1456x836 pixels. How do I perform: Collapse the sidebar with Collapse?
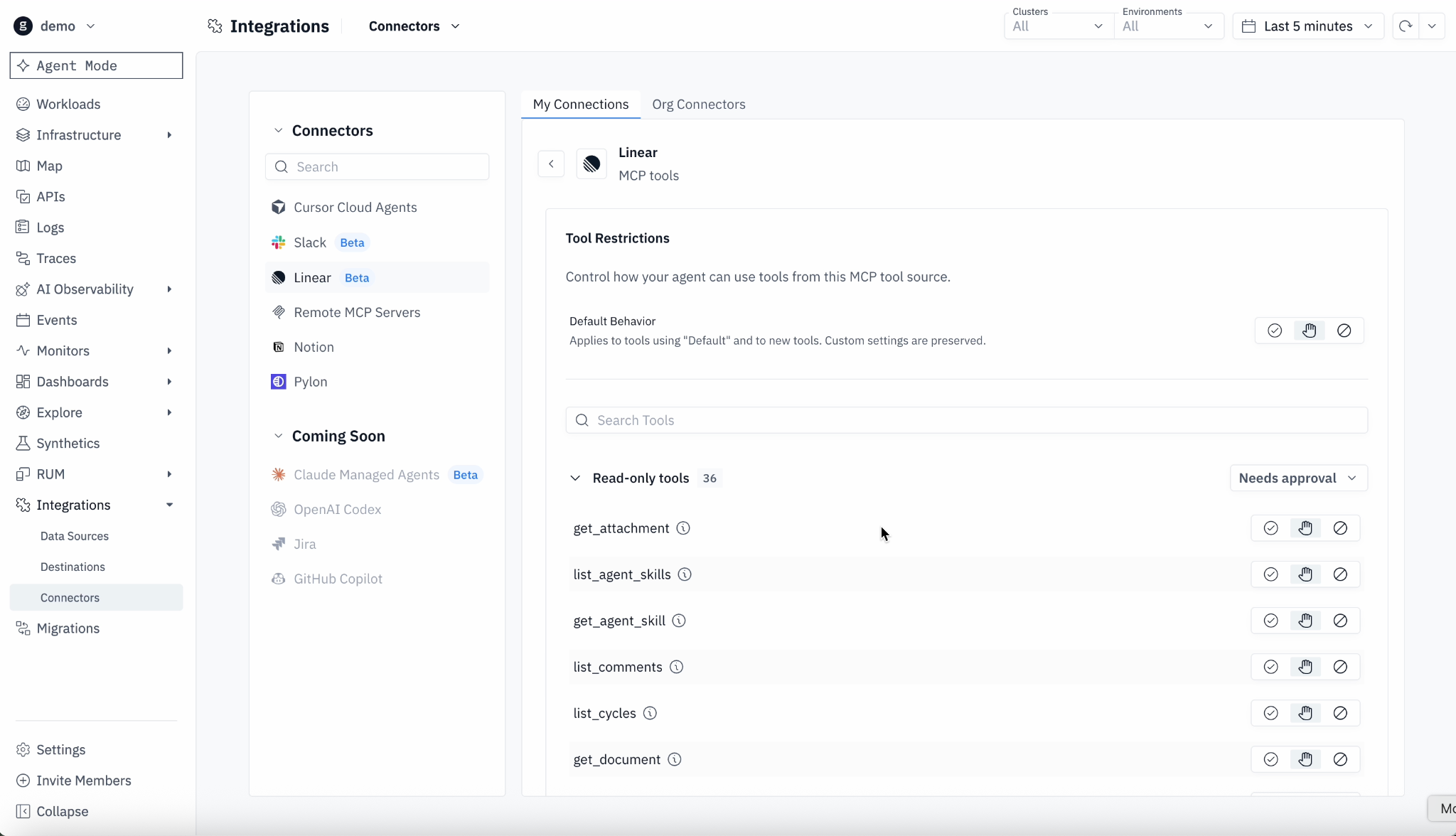point(96,811)
